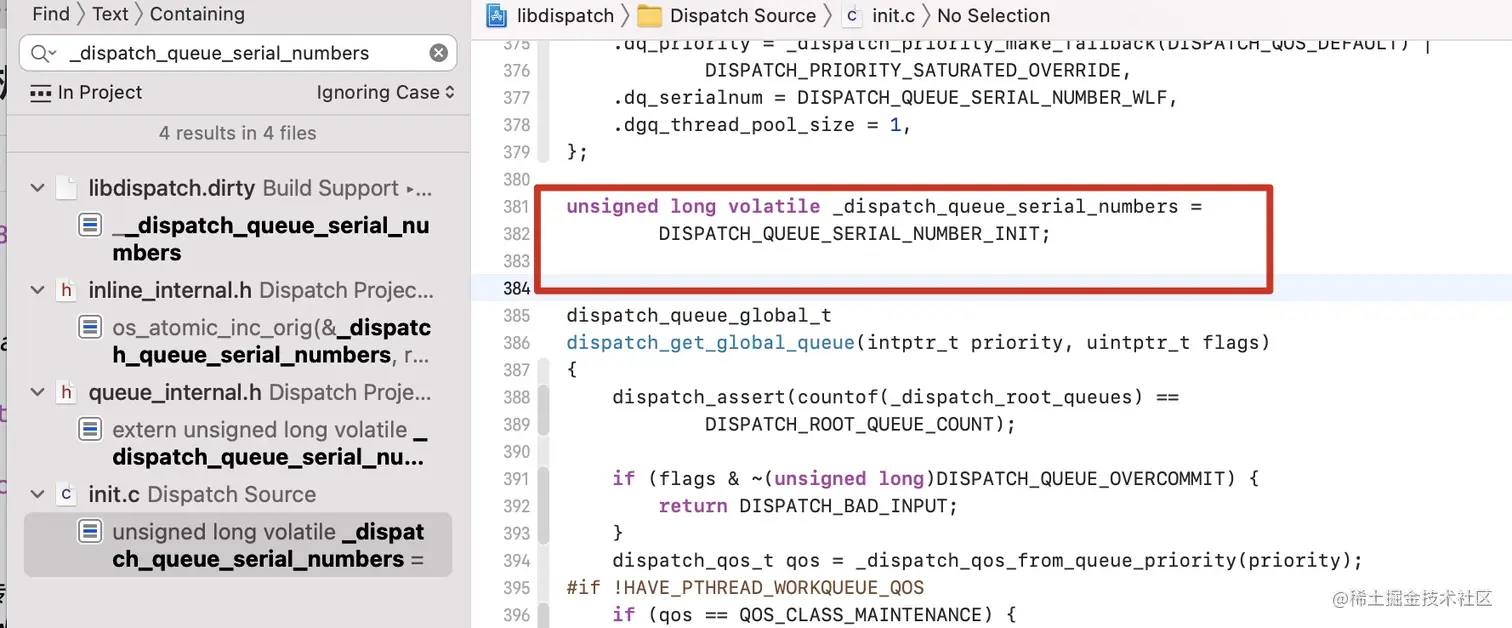Click the init.c source file icon in results
Image resolution: width=1512 pixels, height=628 pixels.
coord(66,494)
